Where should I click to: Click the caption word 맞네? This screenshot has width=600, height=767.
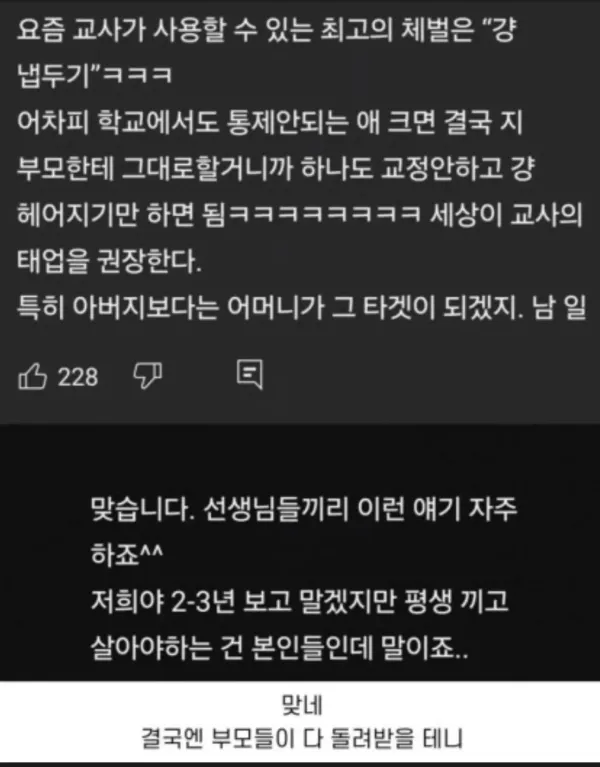click(x=302, y=705)
